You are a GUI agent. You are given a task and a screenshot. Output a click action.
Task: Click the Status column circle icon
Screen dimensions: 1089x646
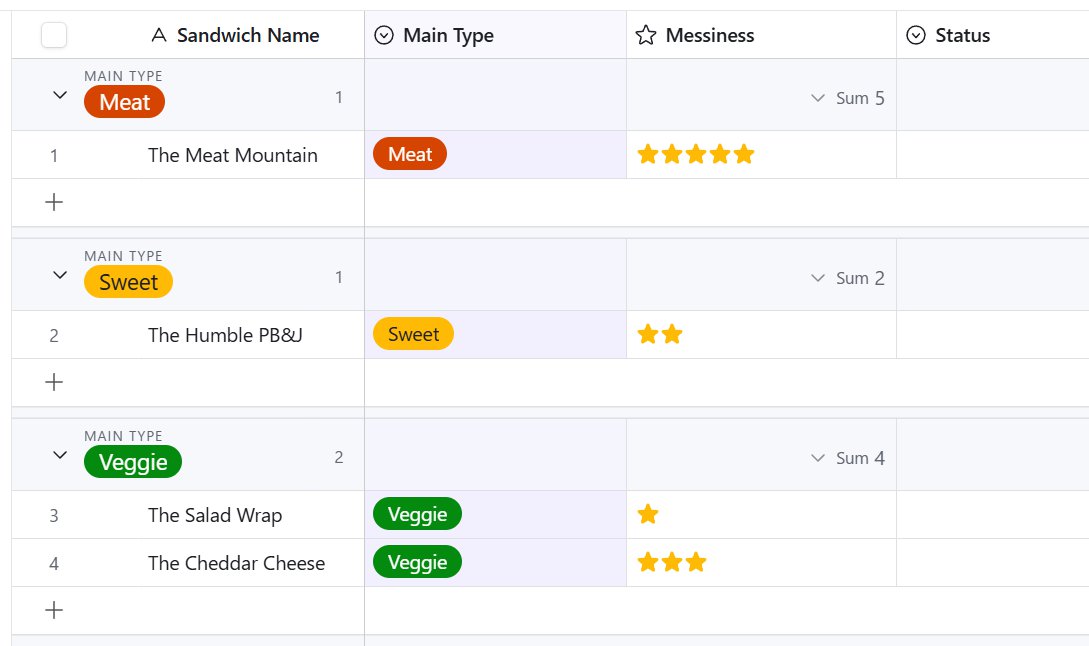pos(915,35)
